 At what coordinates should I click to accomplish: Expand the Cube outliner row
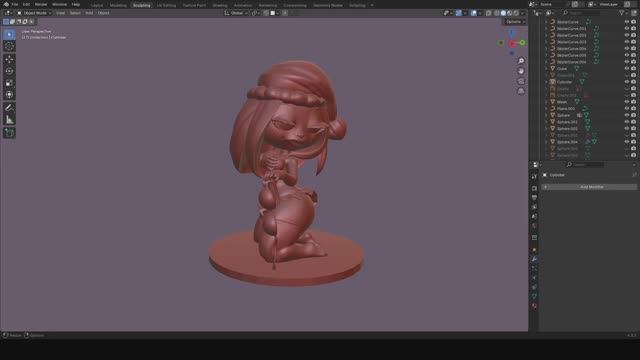tap(547, 69)
